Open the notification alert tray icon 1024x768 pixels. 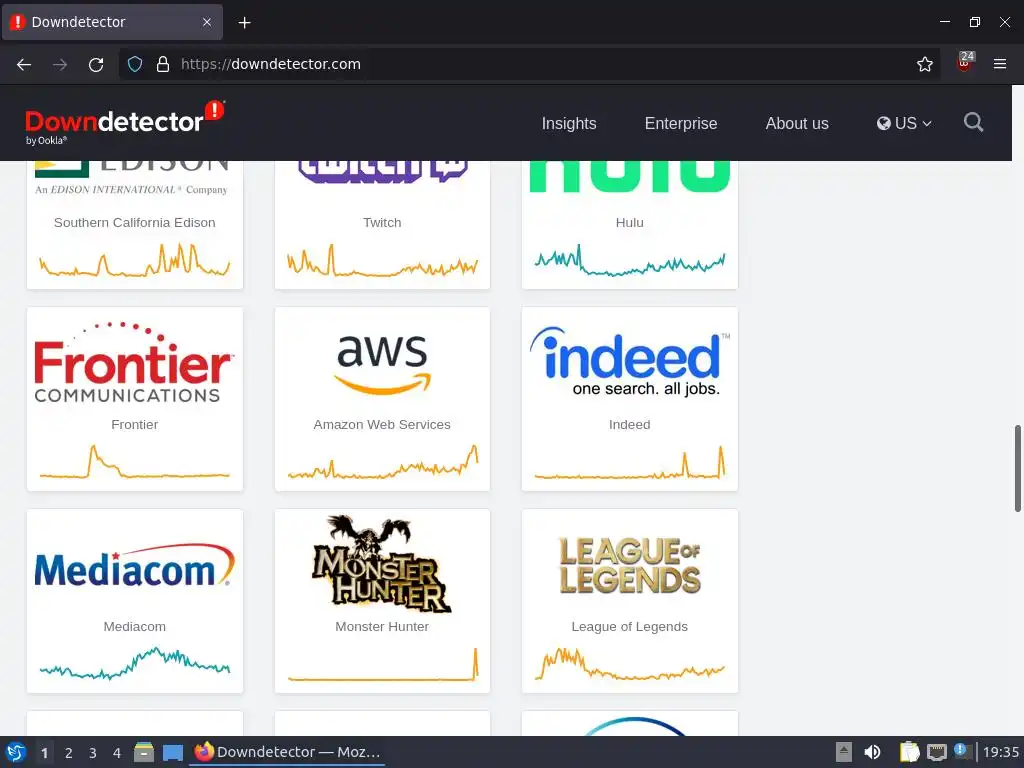point(961,752)
